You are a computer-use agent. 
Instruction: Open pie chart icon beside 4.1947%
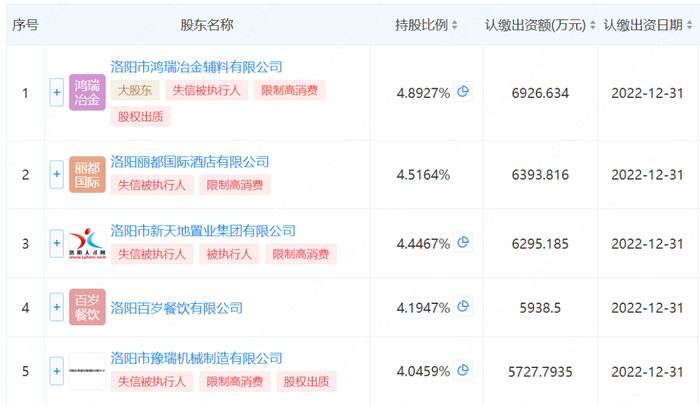[463, 306]
